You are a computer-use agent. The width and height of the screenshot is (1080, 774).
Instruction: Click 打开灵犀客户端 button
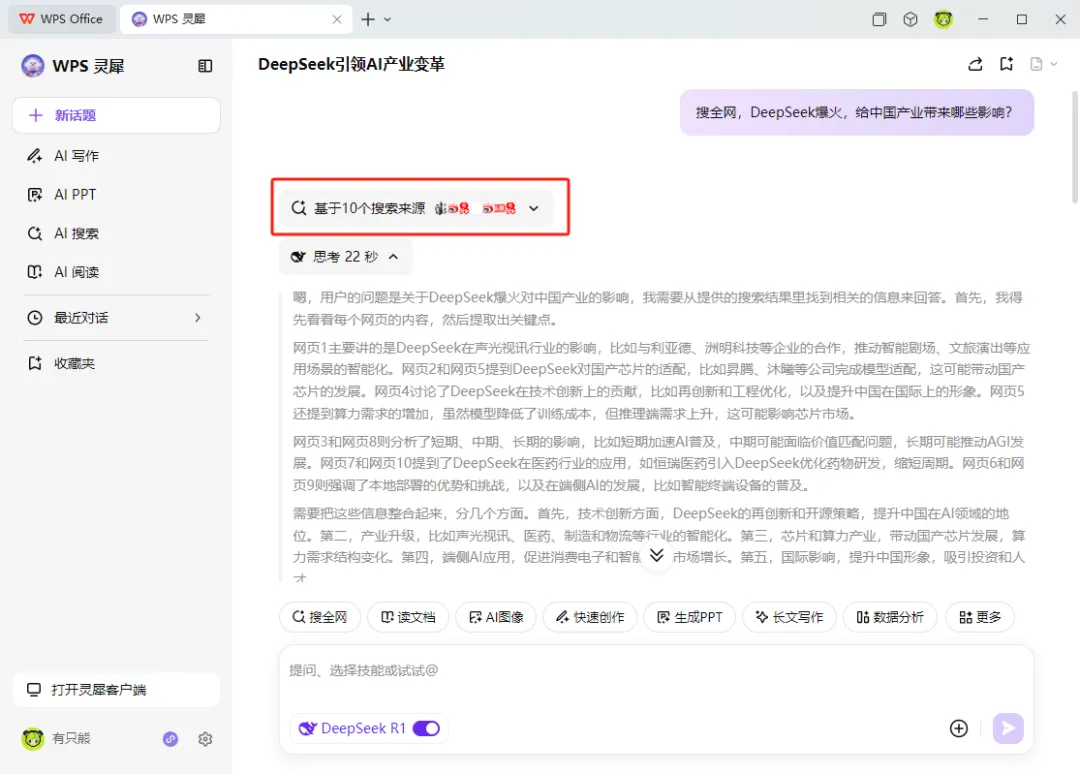(x=116, y=689)
